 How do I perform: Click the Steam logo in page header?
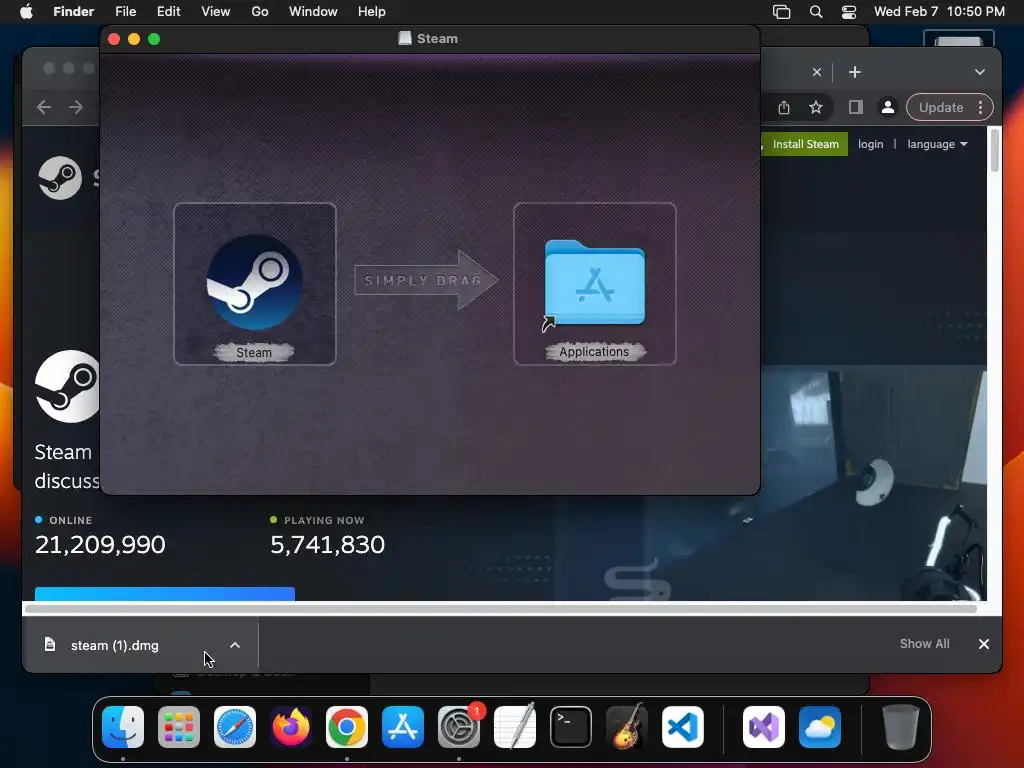pyautogui.click(x=60, y=178)
